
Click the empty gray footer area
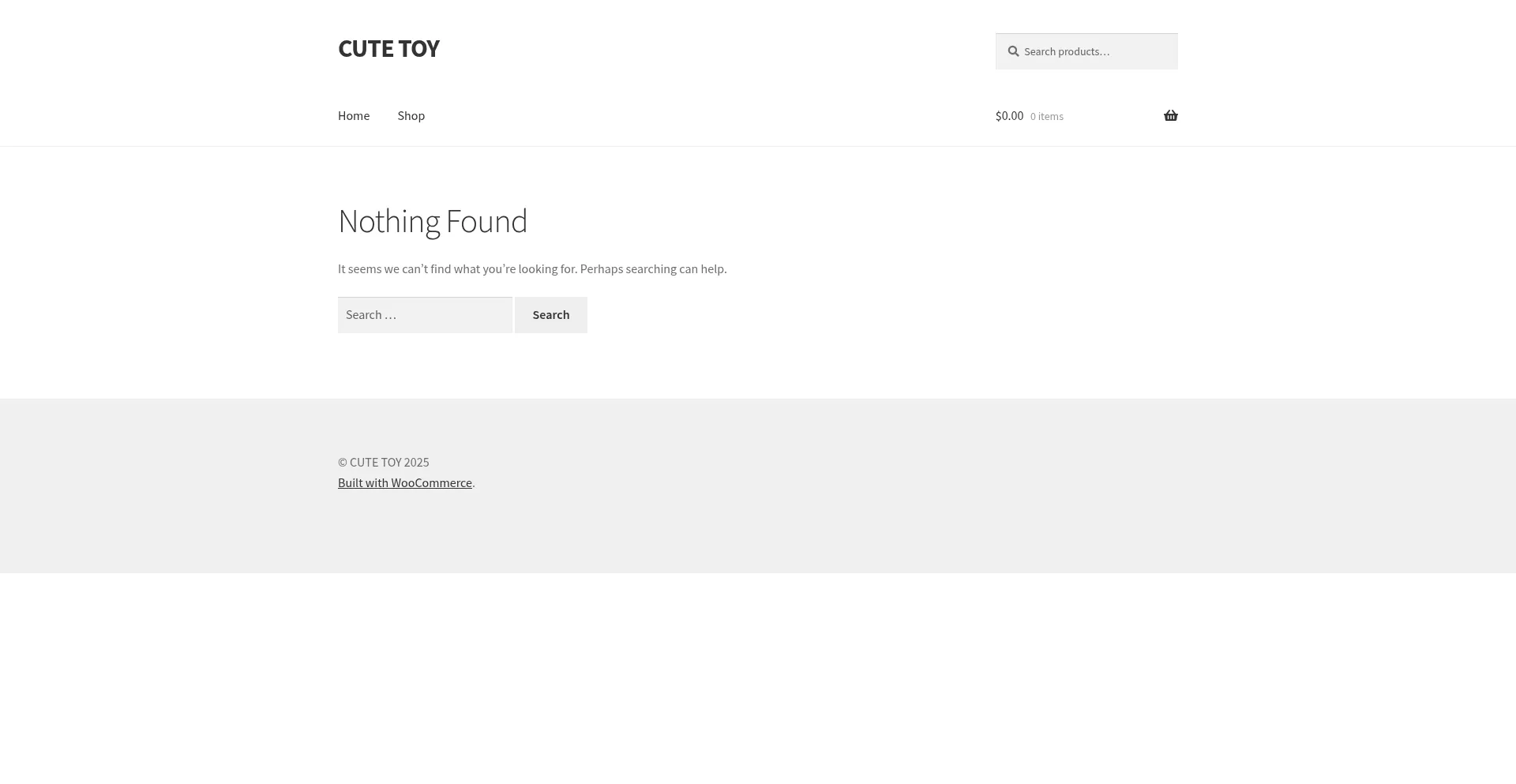tap(869, 490)
